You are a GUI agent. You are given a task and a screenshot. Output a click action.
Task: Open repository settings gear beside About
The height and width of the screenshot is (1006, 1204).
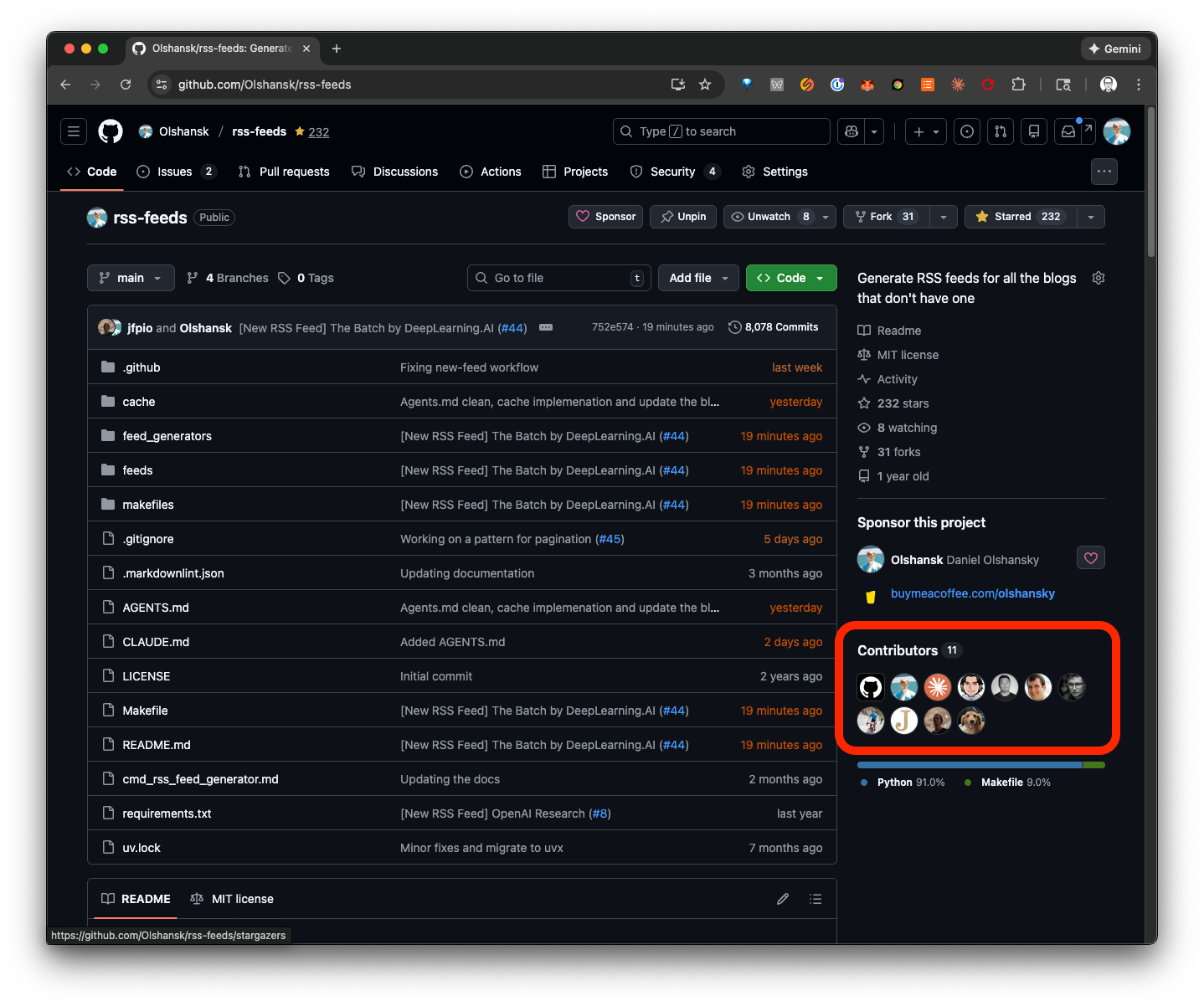click(1098, 277)
